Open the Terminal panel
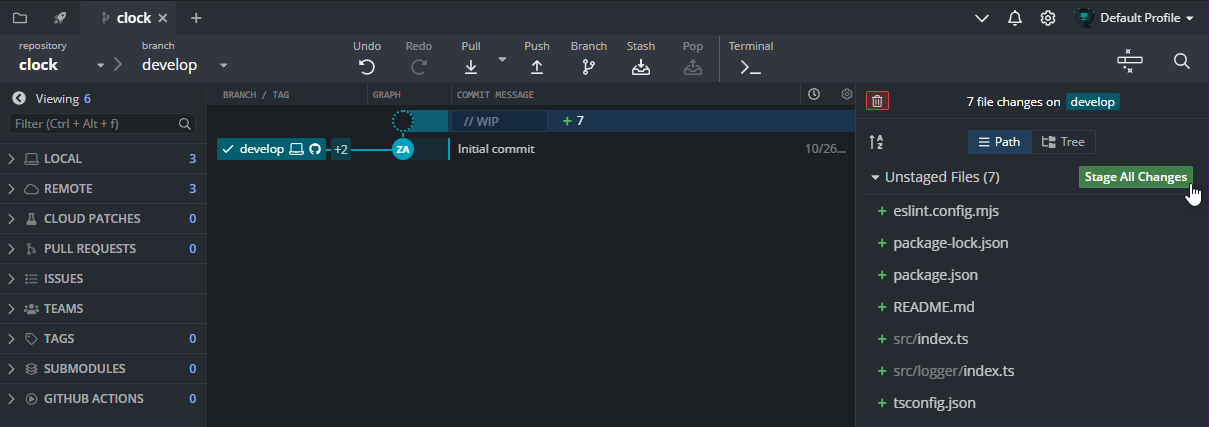This screenshot has width=1209, height=427. [750, 67]
